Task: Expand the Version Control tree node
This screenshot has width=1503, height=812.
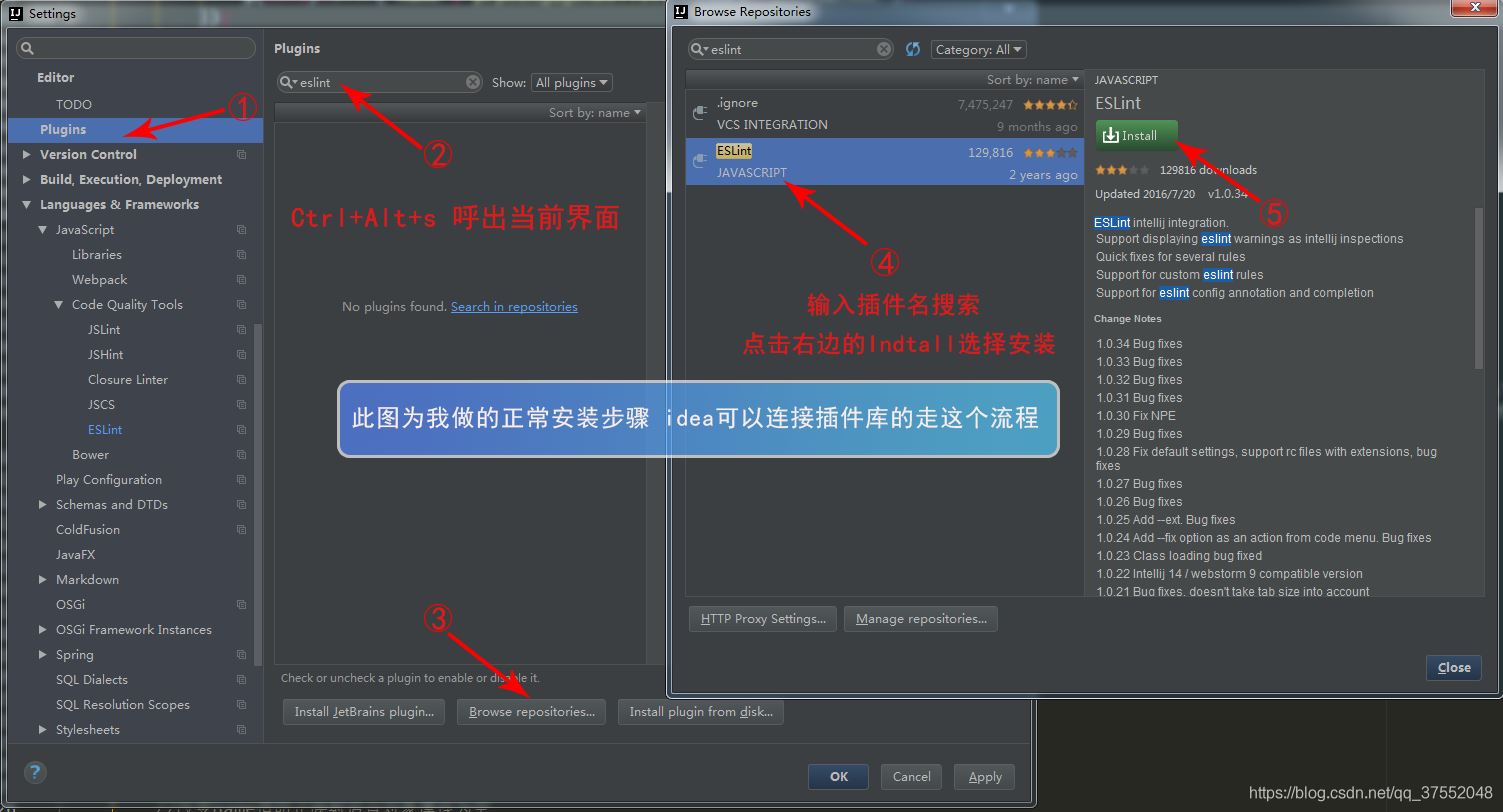Action: click(28, 154)
